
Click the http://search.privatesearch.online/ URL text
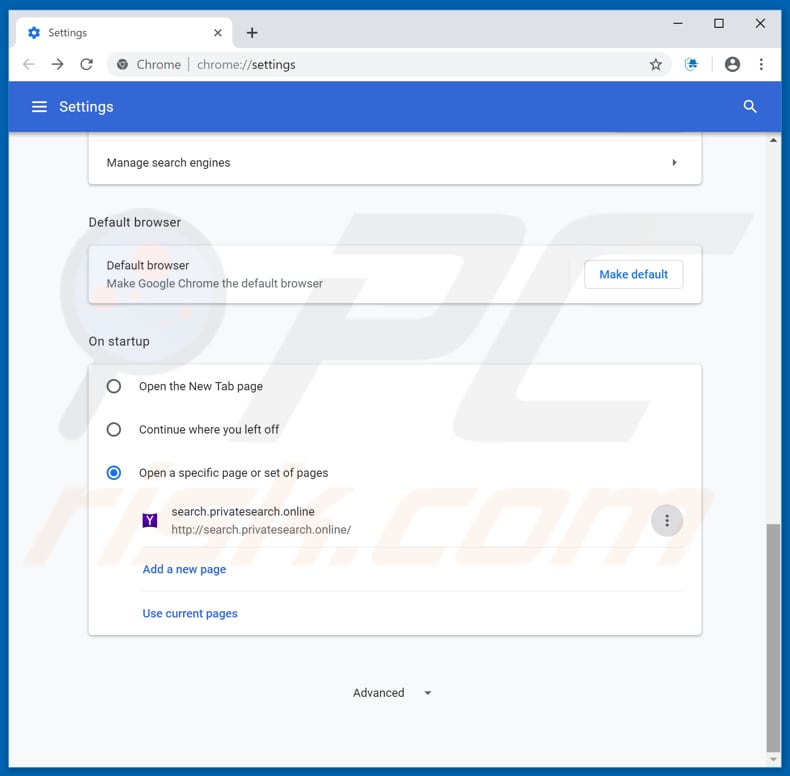(x=261, y=530)
